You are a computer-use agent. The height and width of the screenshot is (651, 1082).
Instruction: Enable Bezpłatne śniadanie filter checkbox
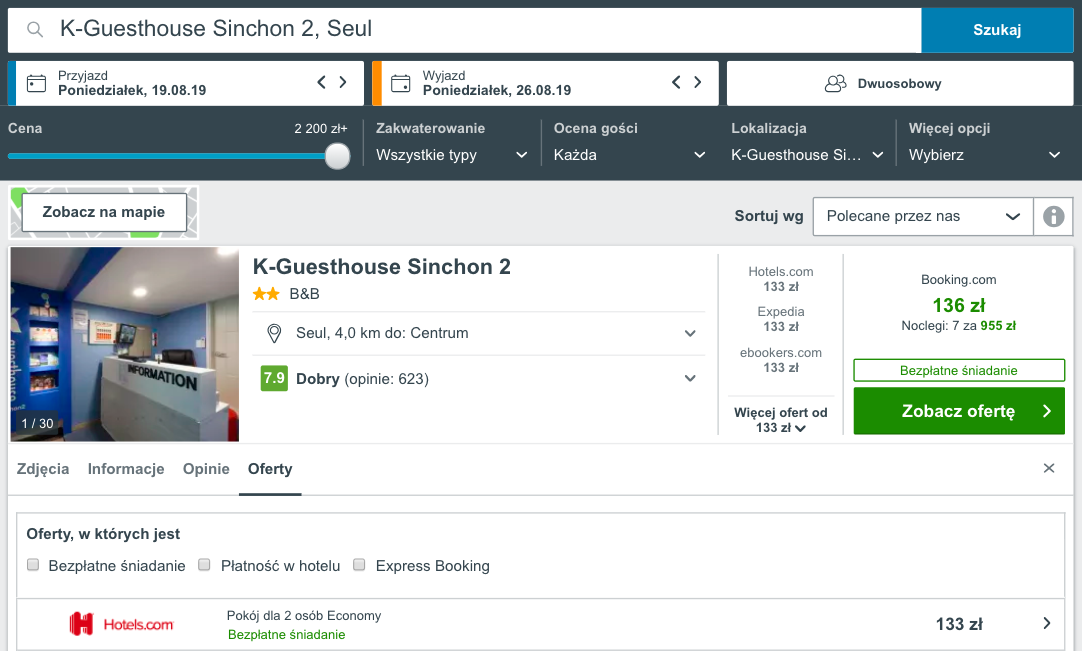click(33, 565)
